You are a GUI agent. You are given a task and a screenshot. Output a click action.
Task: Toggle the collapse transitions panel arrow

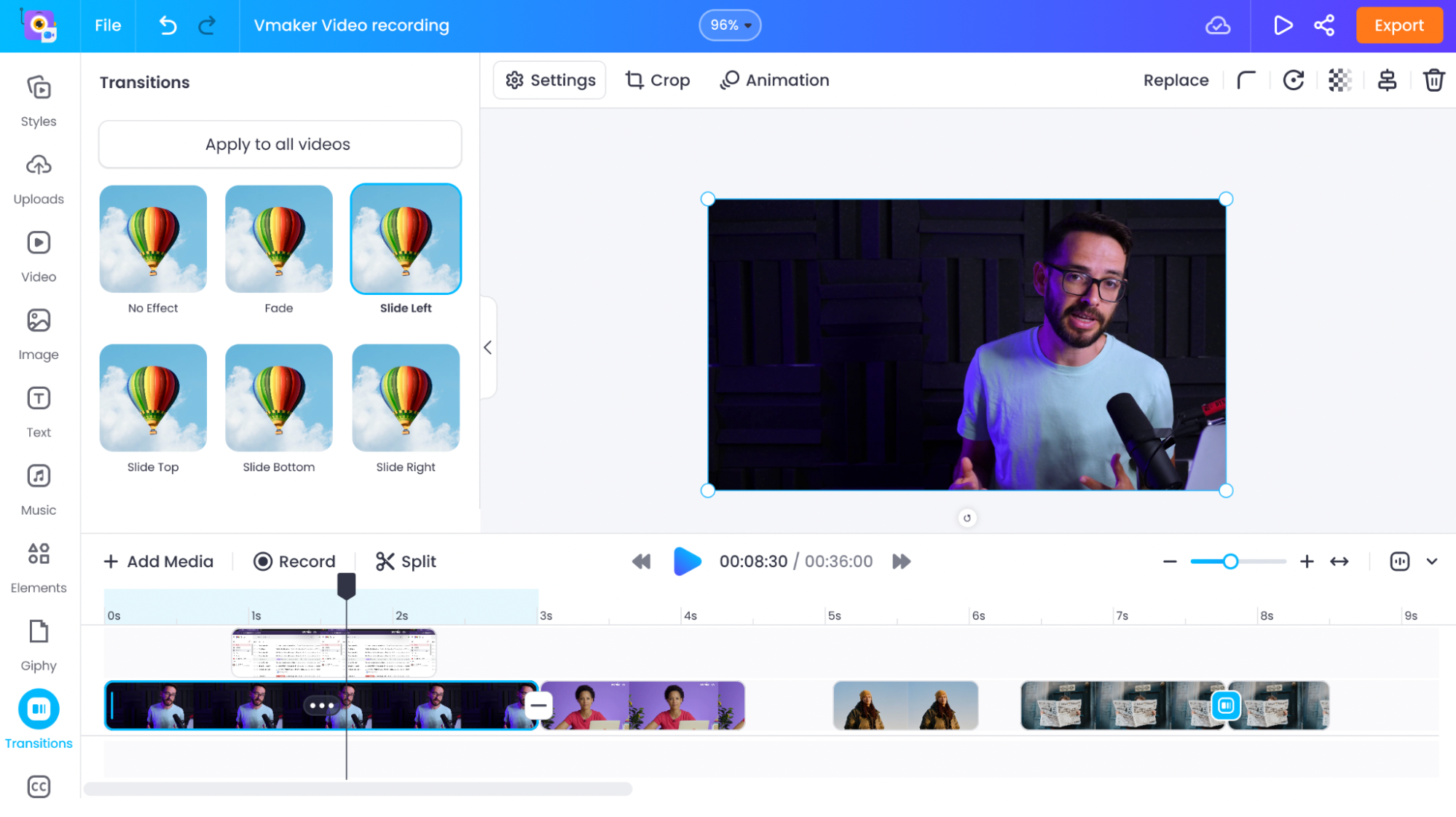click(x=488, y=347)
